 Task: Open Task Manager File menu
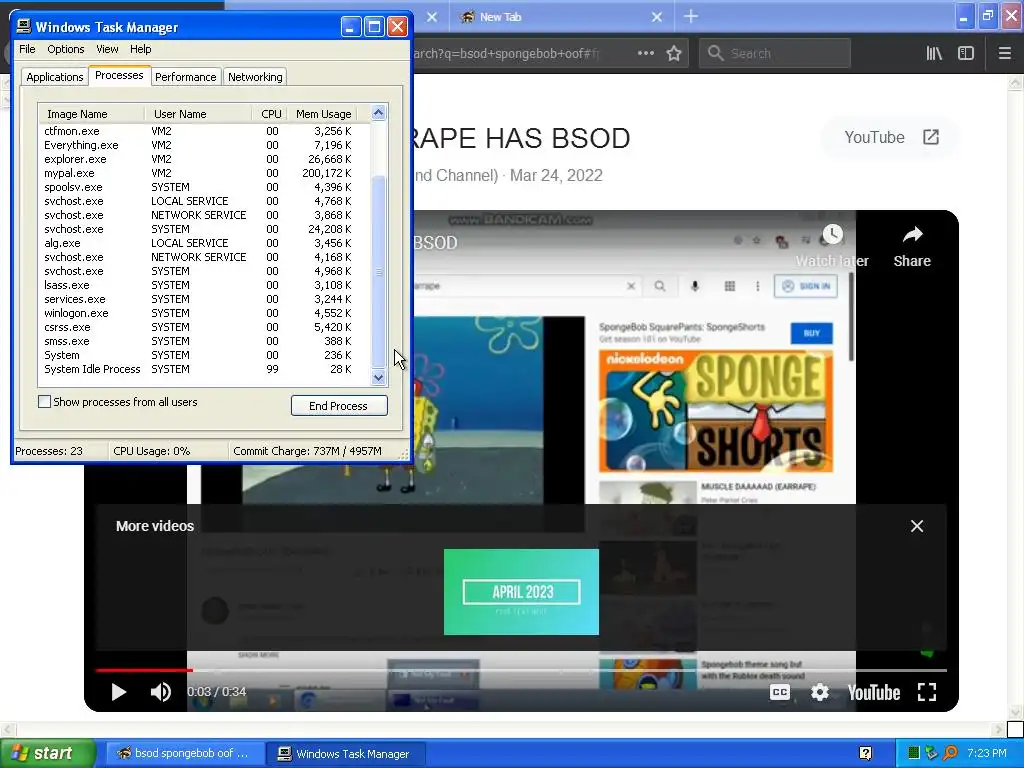click(x=27, y=49)
